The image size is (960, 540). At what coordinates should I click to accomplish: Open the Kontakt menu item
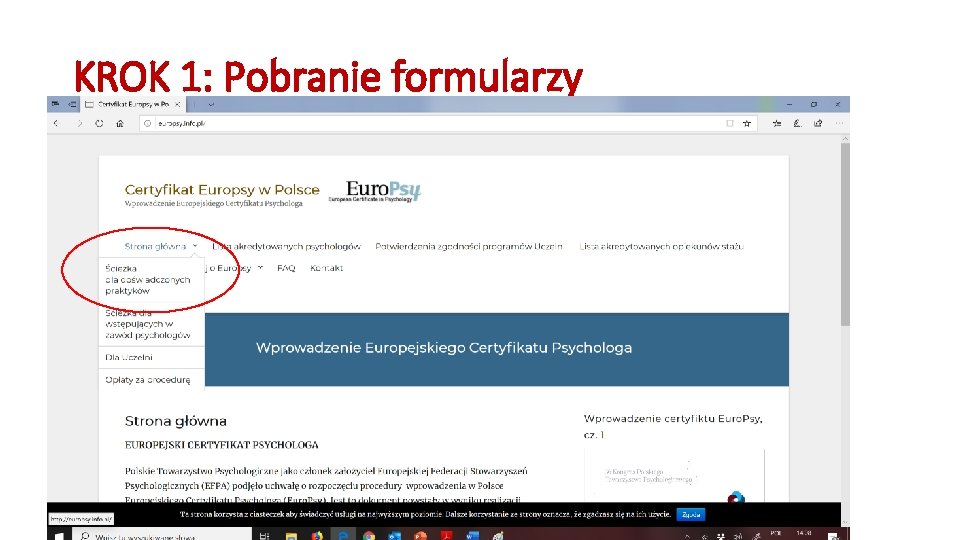point(326,268)
